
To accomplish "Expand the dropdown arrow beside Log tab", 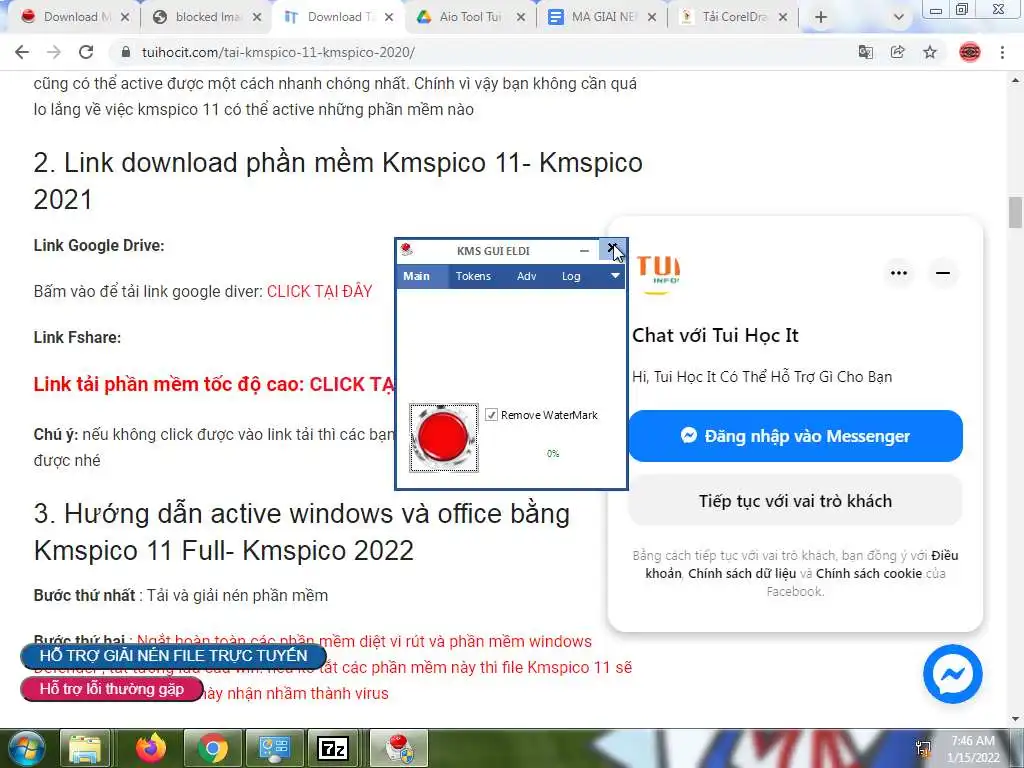I will point(615,276).
